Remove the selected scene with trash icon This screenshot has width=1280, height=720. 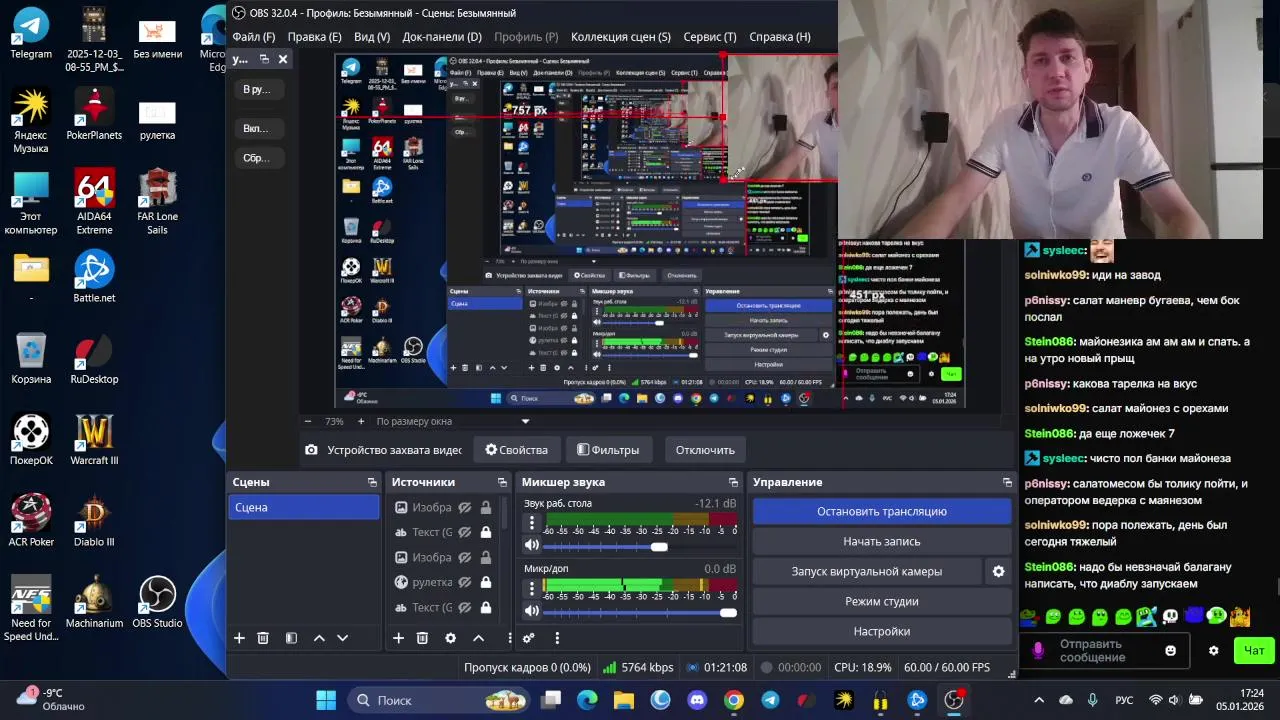point(263,638)
